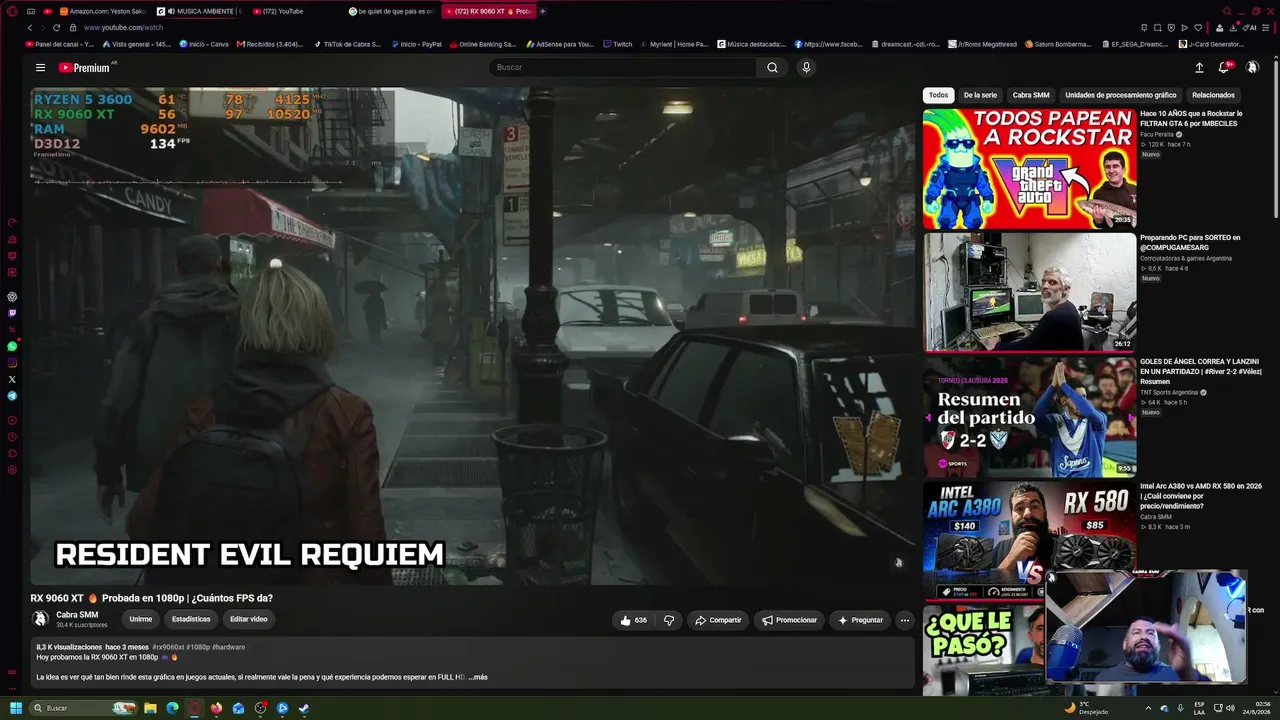Image resolution: width=1280 pixels, height=720 pixels.
Task: Click the YouTube search magnifier button
Action: [x=772, y=67]
